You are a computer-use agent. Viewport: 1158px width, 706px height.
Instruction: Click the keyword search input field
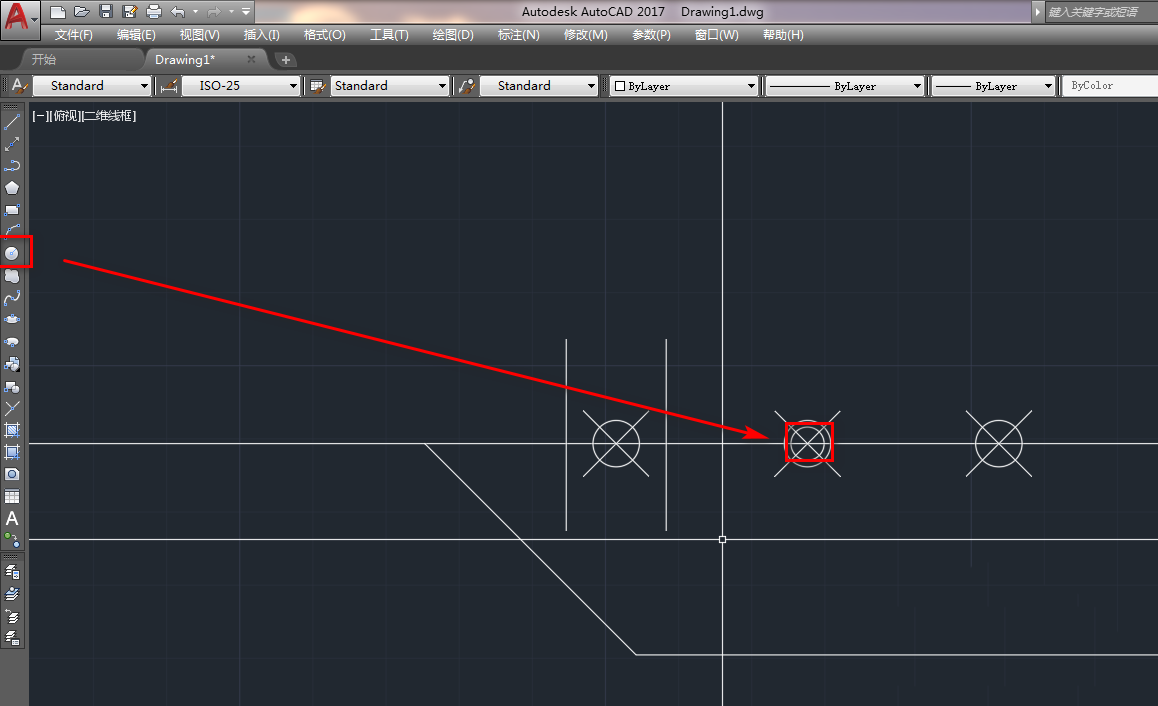1100,12
